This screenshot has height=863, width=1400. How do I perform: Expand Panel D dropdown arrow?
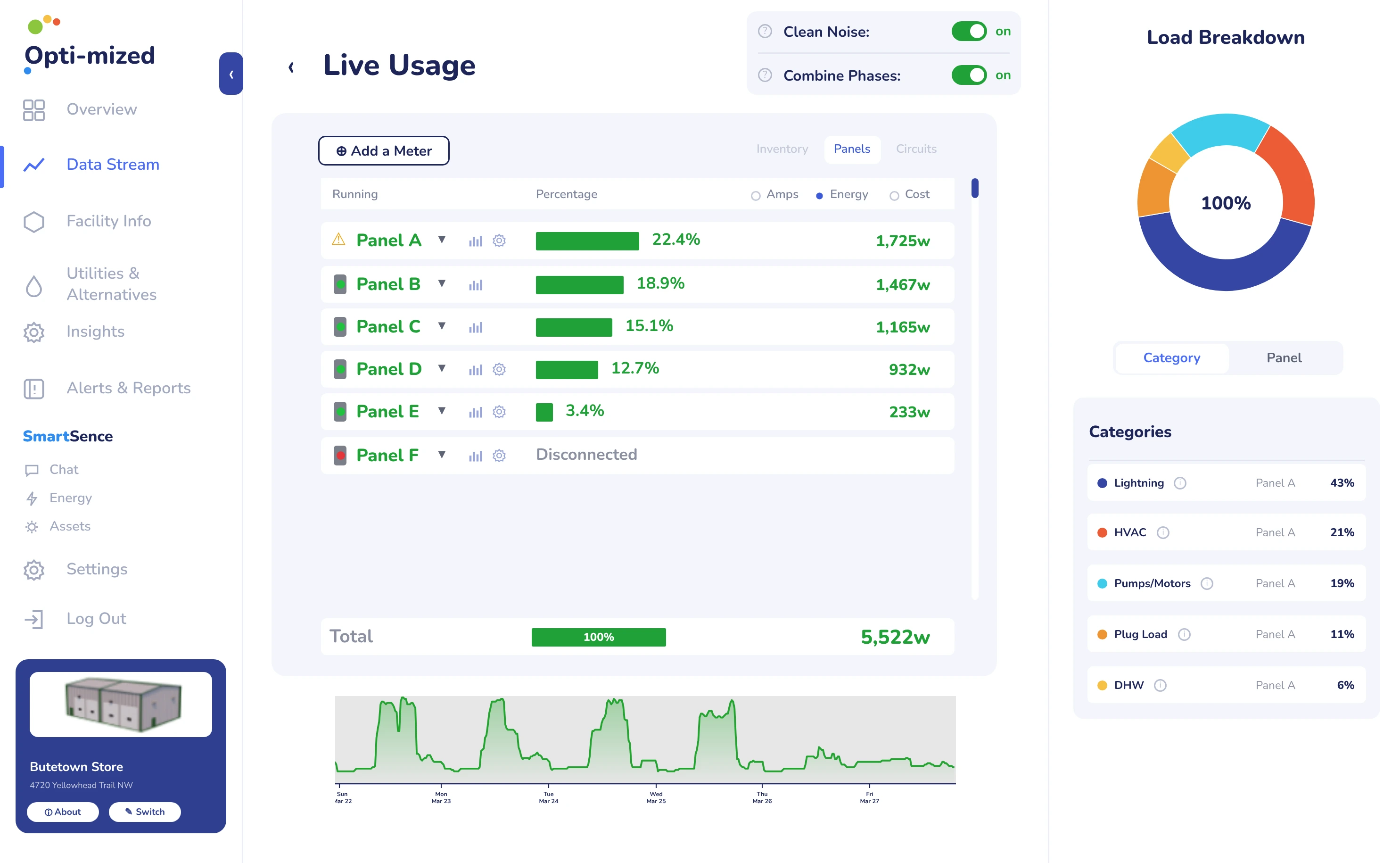[x=442, y=368]
